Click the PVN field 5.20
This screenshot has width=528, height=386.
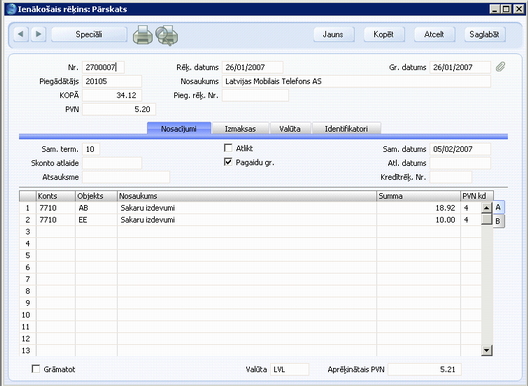(119, 109)
